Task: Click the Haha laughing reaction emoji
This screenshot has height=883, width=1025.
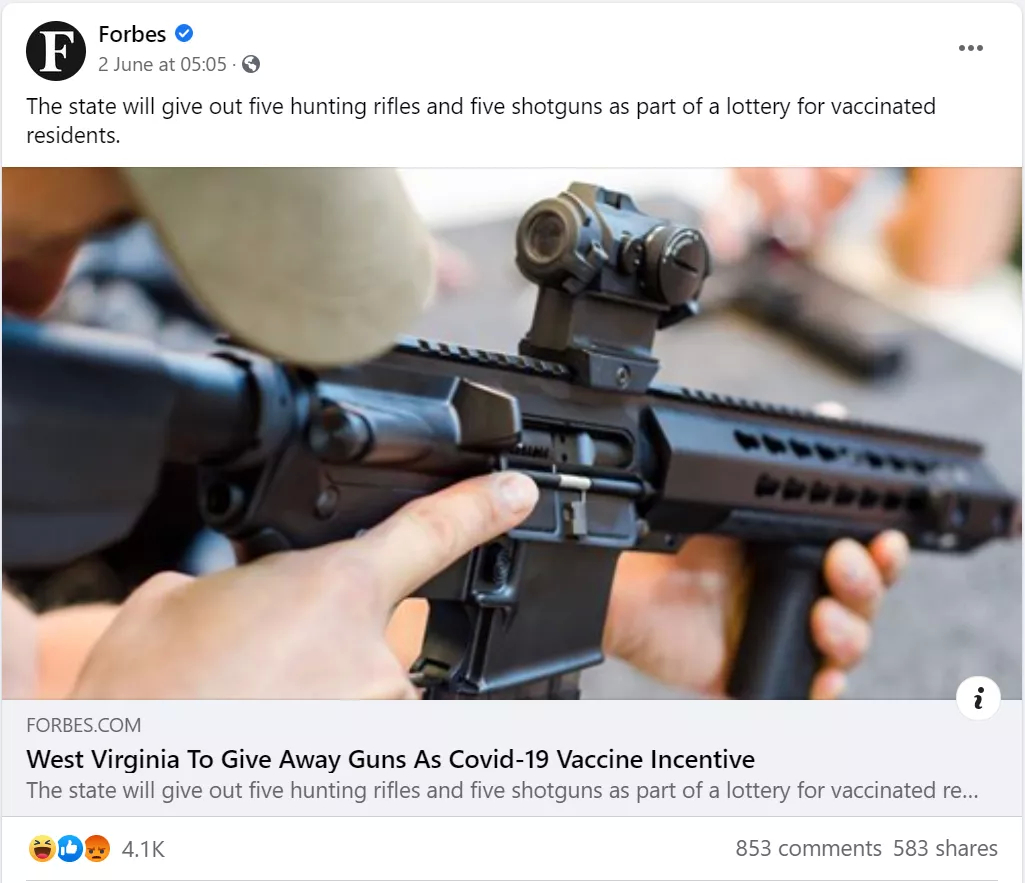Action: tap(42, 849)
